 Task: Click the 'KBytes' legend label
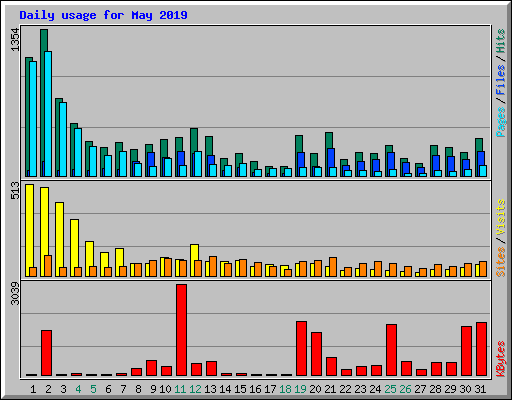(501, 359)
